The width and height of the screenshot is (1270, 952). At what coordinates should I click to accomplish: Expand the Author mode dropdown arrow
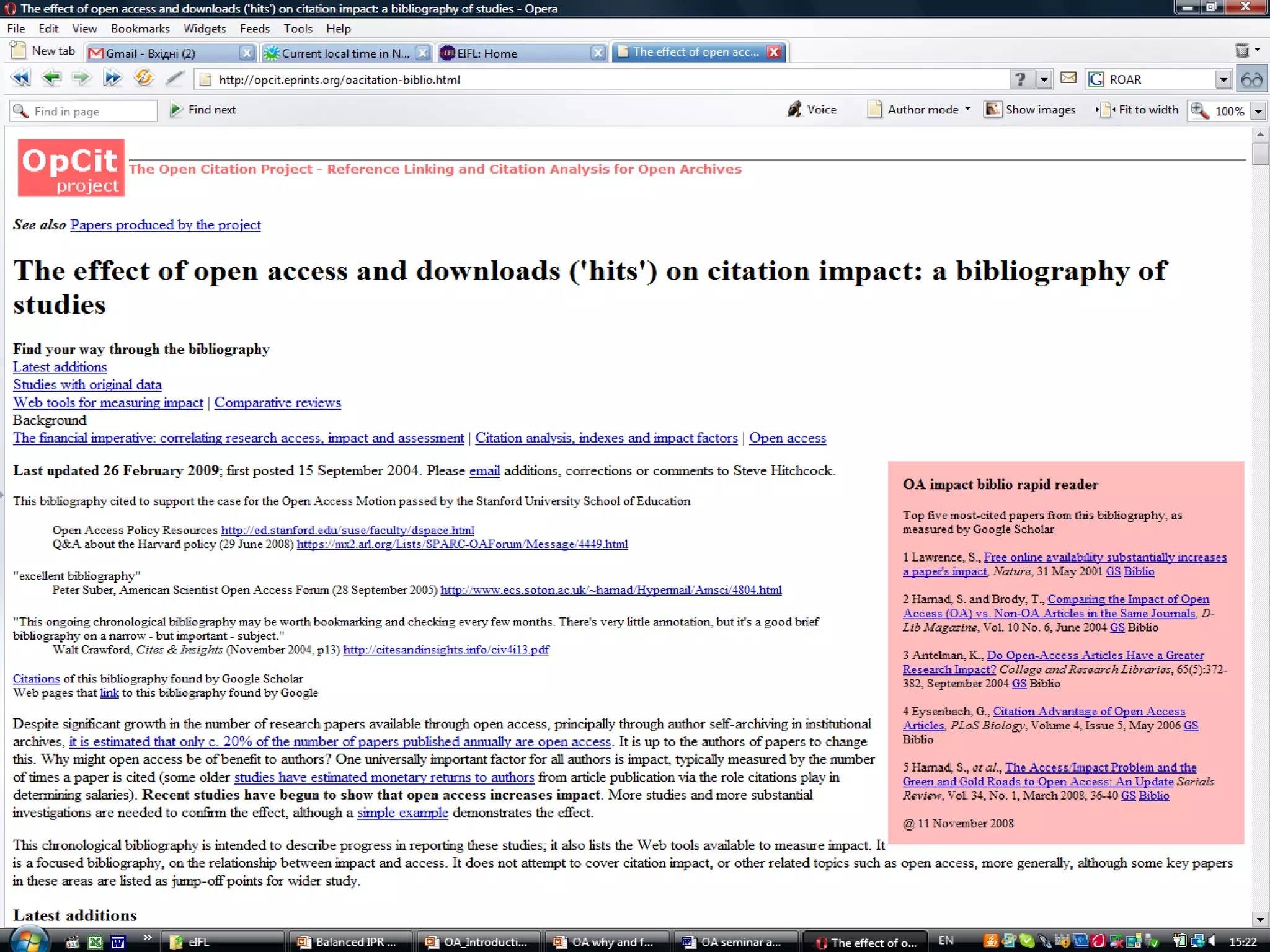[968, 109]
